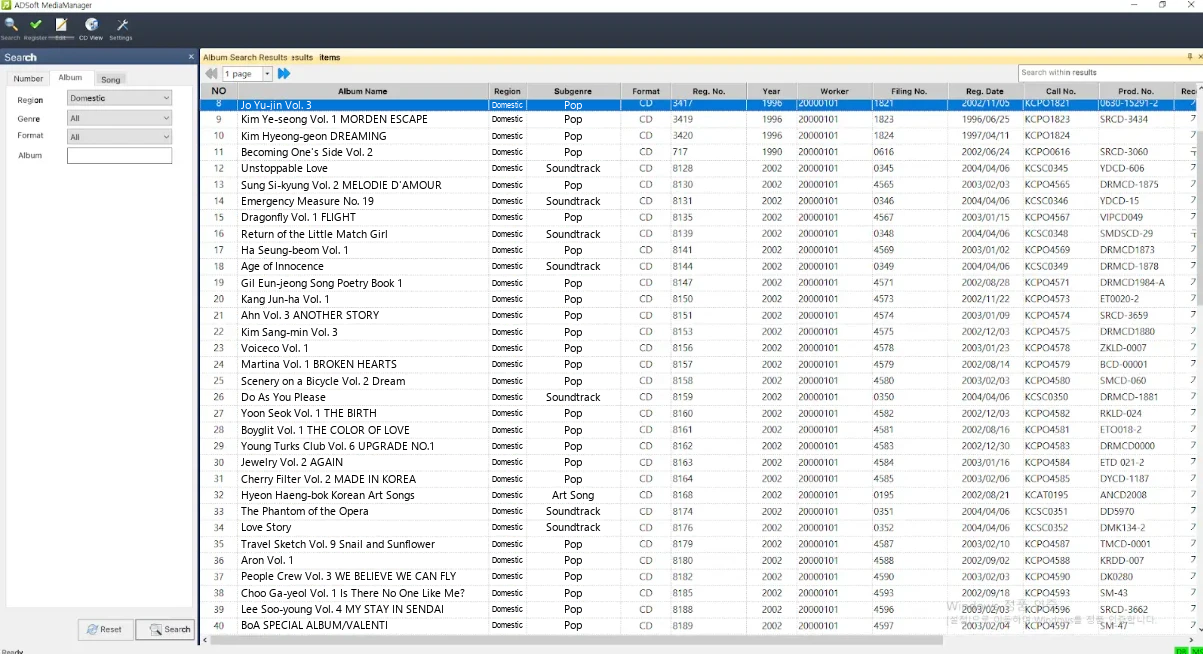
Task: Click the Register checkmark icon
Action: tap(36, 28)
